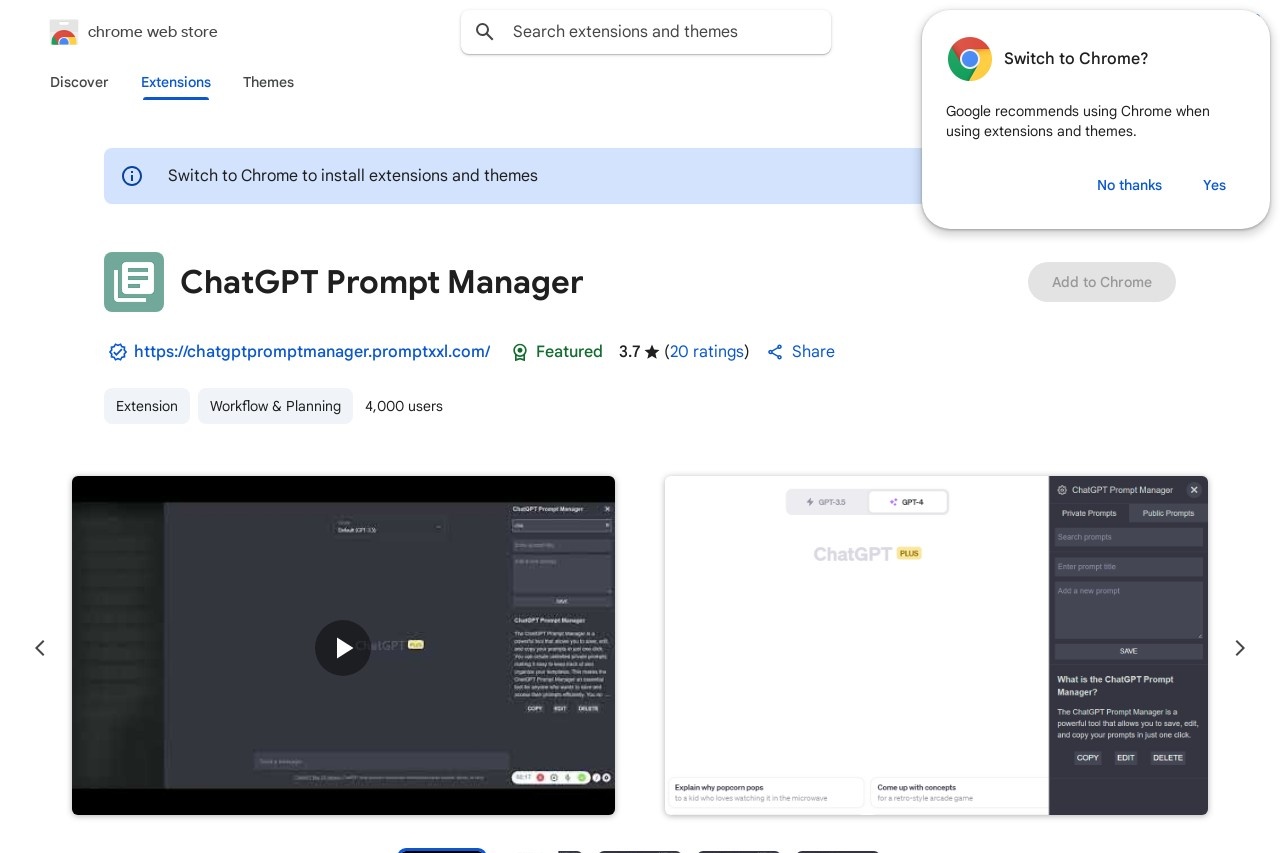Decline with No thanks
Screen dimensions: 1280x853
click(1129, 185)
